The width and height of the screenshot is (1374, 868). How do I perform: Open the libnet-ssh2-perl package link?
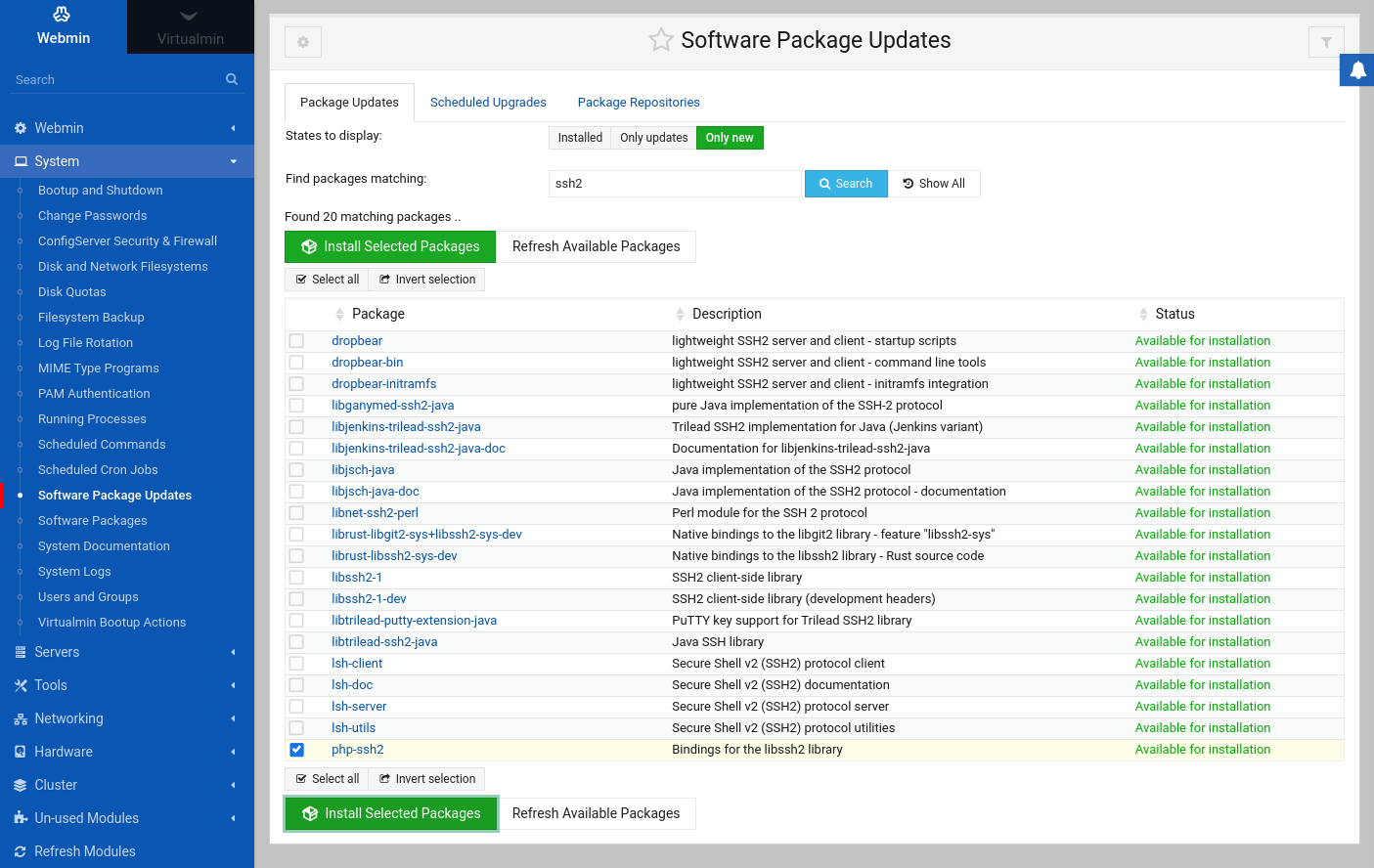pyautogui.click(x=375, y=512)
